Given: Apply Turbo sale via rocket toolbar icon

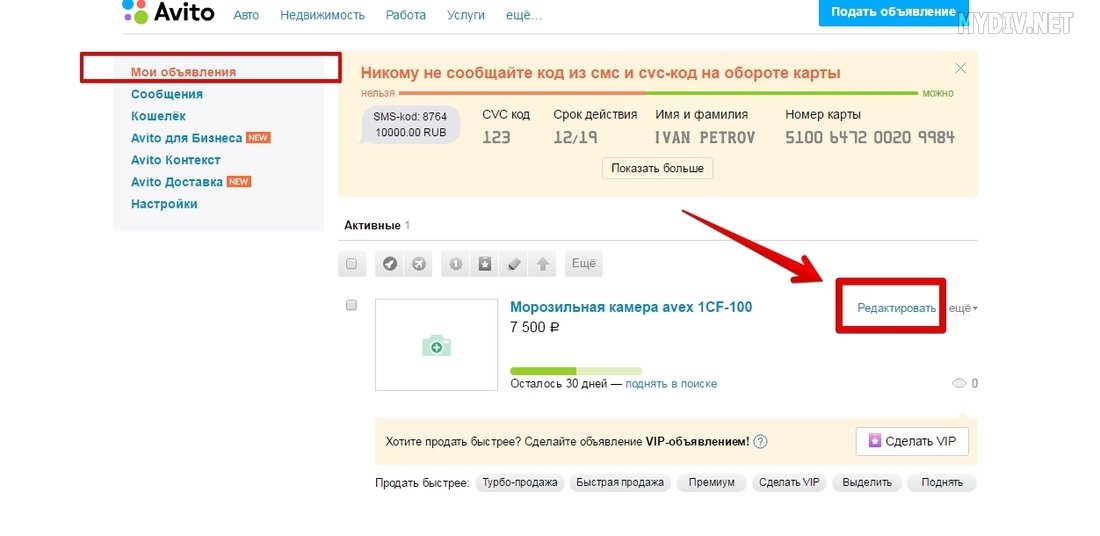Looking at the screenshot, I should (x=390, y=264).
